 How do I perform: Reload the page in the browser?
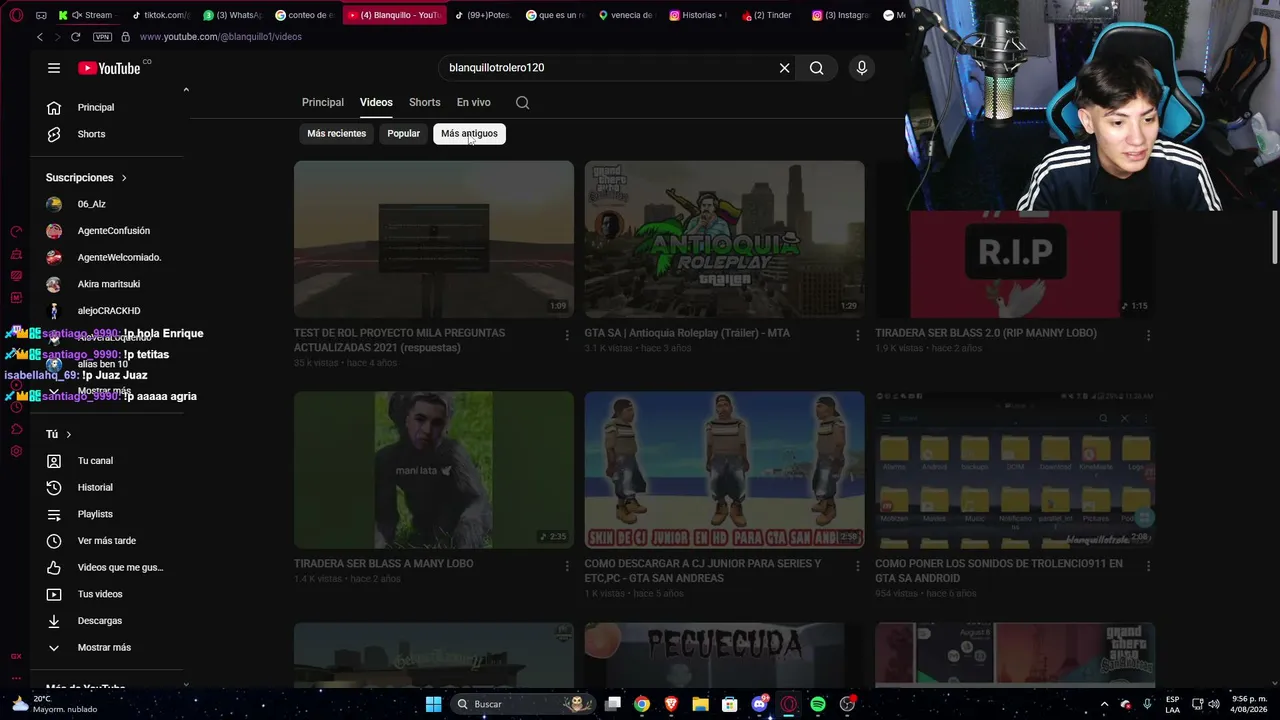[75, 37]
